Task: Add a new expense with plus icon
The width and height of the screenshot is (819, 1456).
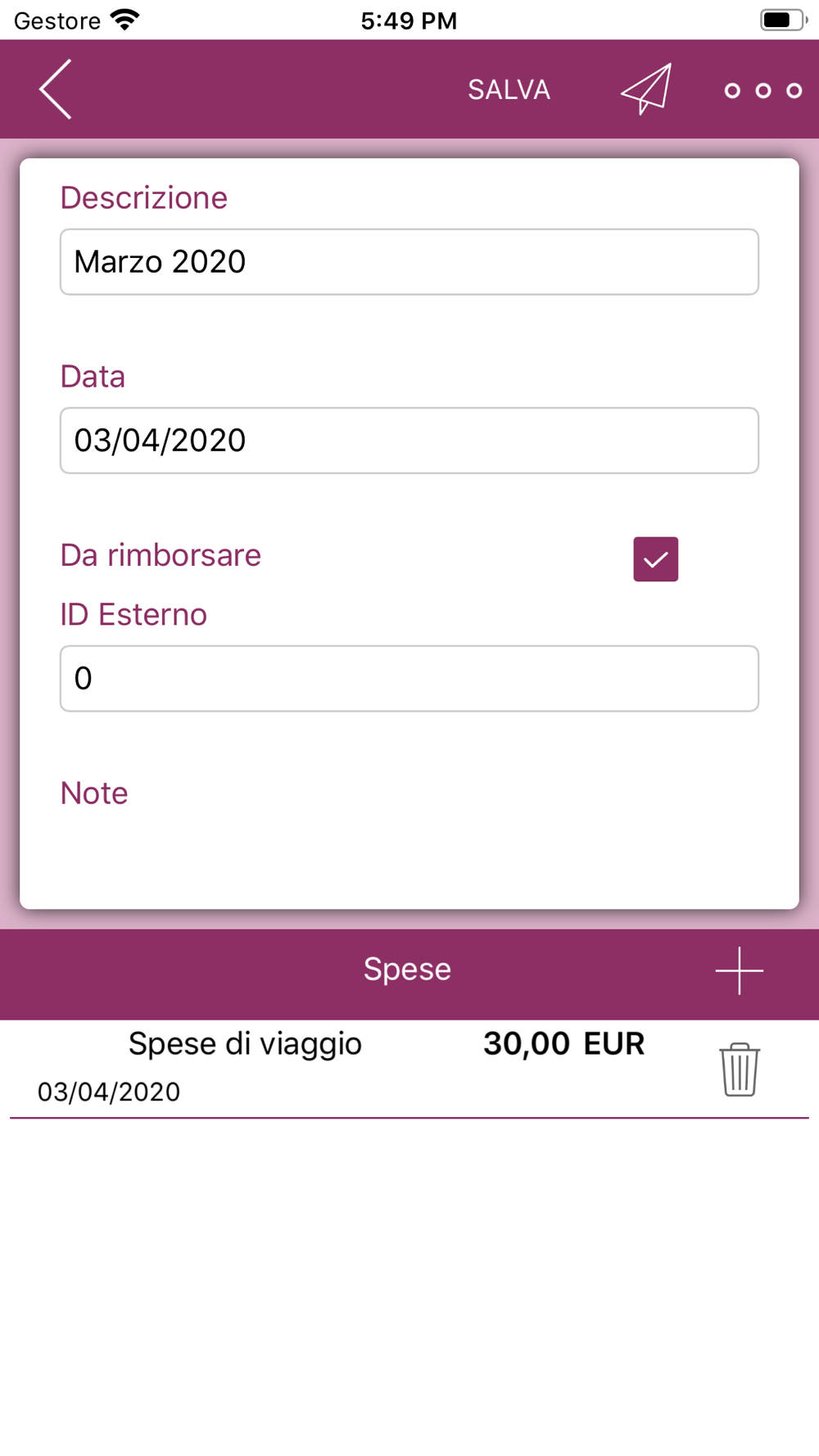Action: 739,970
